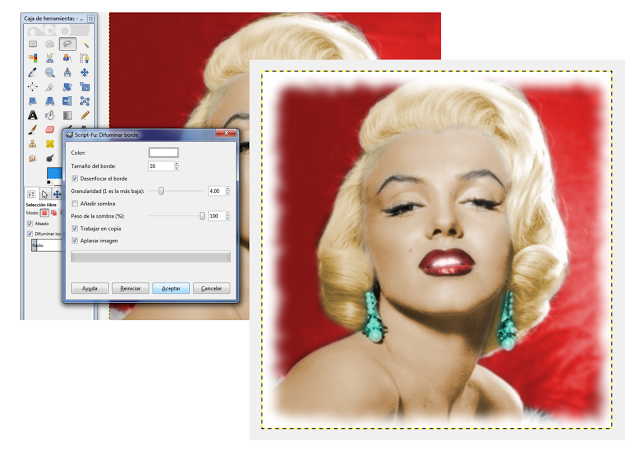This screenshot has height=453, width=640.
Task: Click the Peso de la sombra slider handle
Action: pos(202,216)
